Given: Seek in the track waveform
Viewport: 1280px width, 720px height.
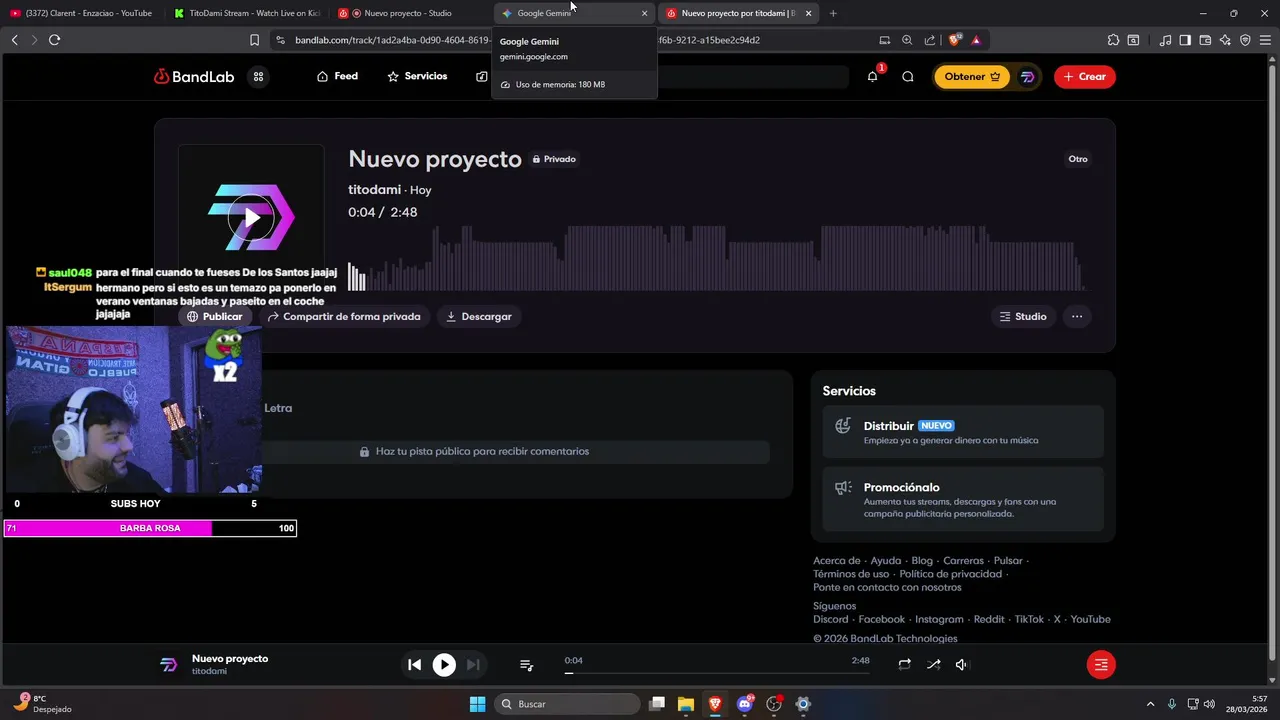Looking at the screenshot, I should coord(716,258).
